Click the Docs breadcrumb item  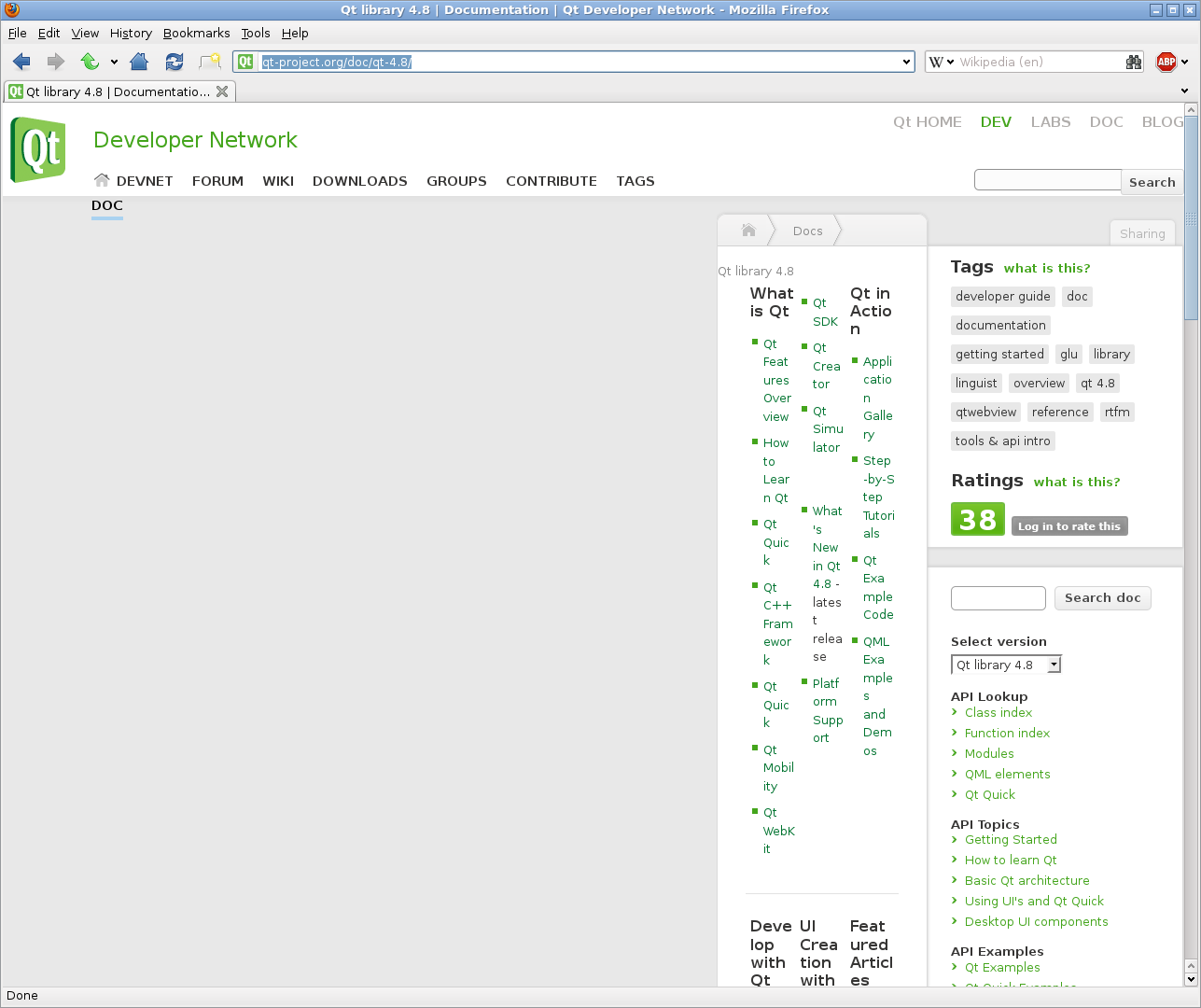(x=808, y=231)
